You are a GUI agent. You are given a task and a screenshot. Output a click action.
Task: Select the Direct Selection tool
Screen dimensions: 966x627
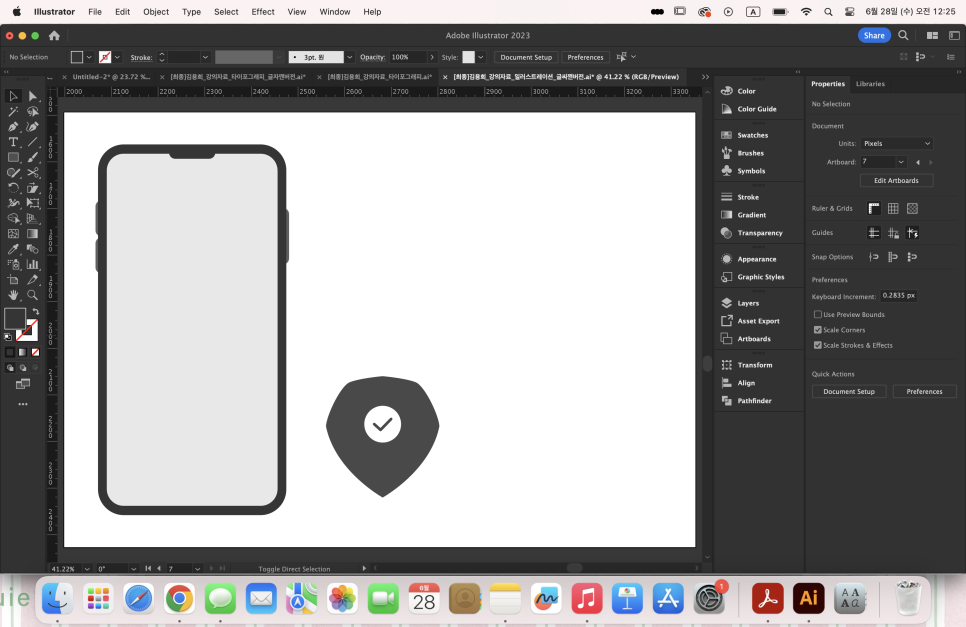click(x=33, y=96)
